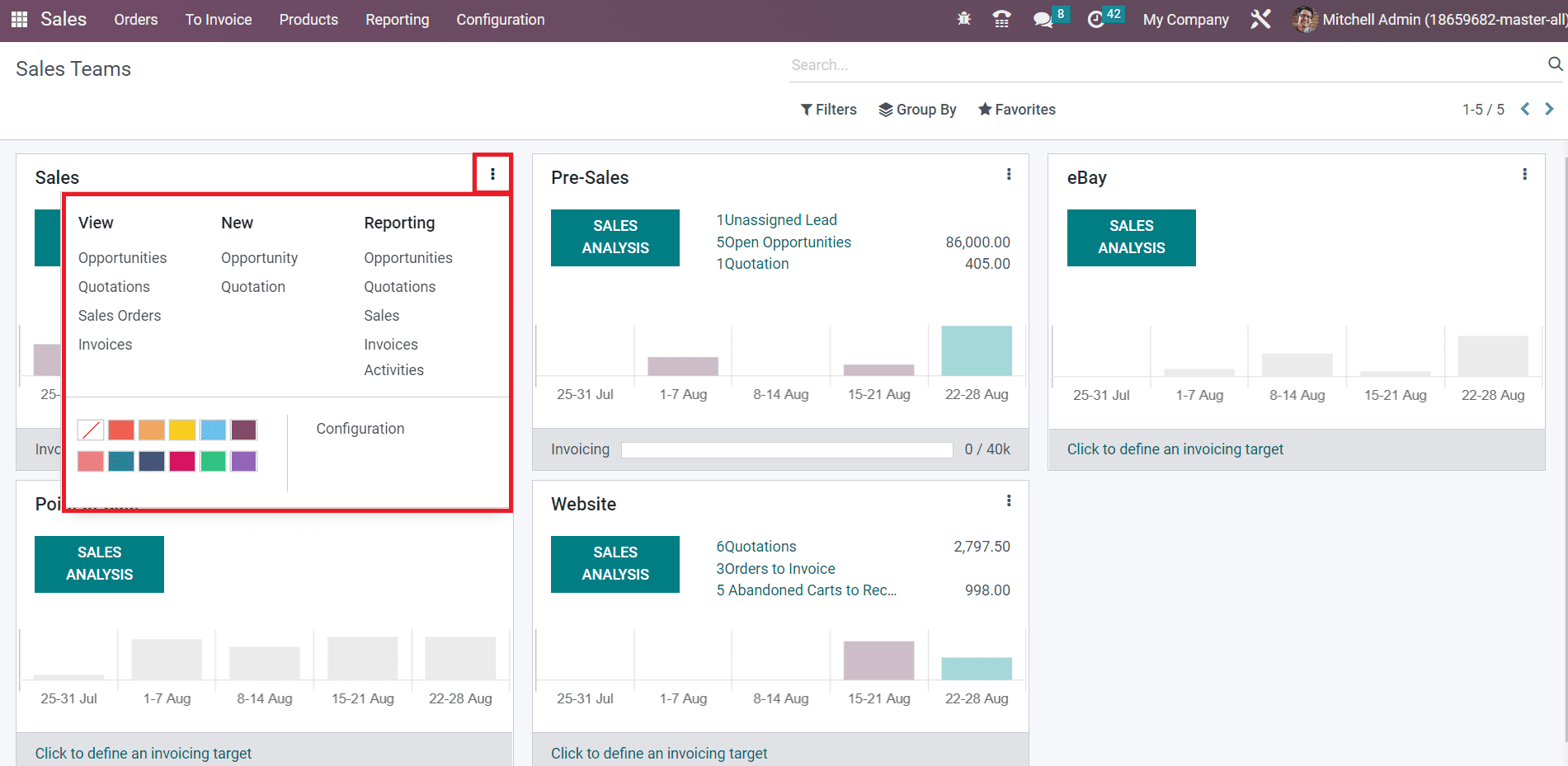Select Sales Orders under View
This screenshot has height=766, width=1568.
tap(120, 316)
